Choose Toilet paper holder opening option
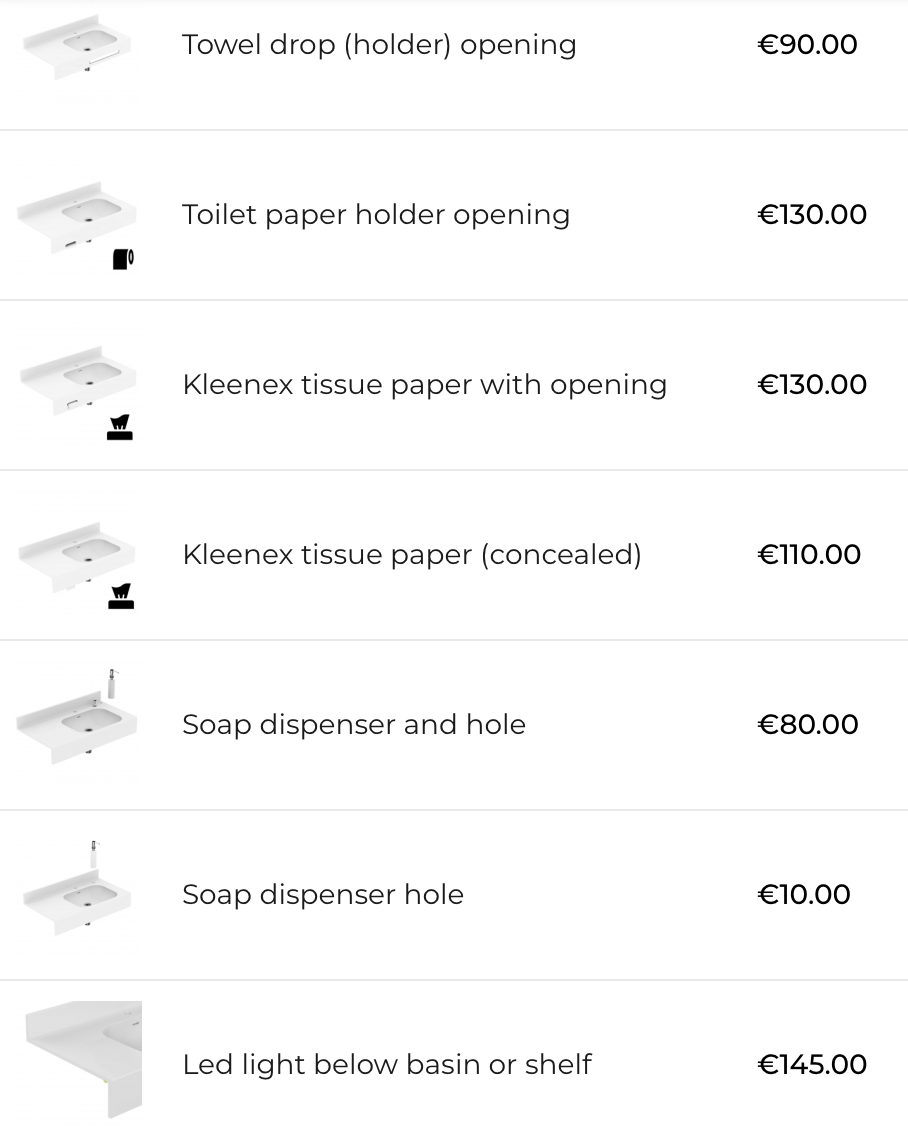The image size is (908, 1132). click(376, 215)
